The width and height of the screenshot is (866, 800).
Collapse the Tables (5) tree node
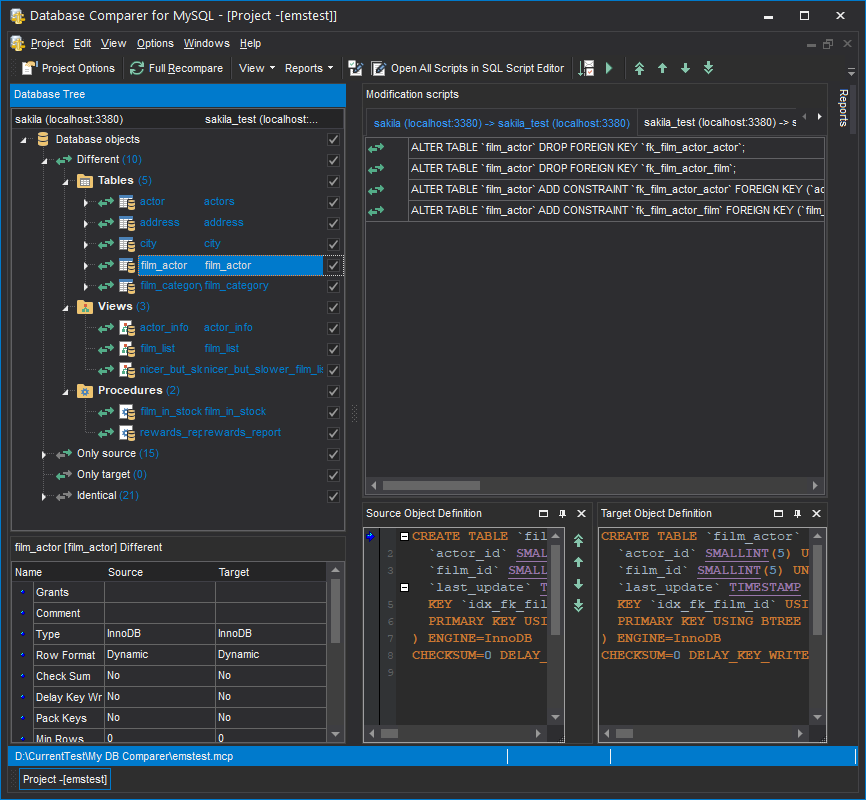64,181
